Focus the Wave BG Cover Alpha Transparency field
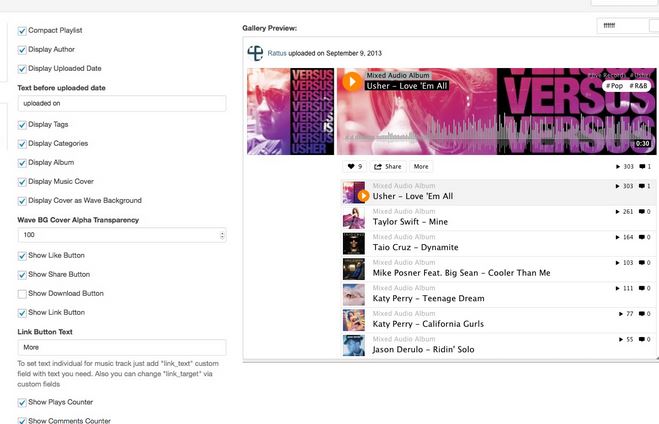The height and width of the screenshot is (424, 659). click(x=122, y=235)
